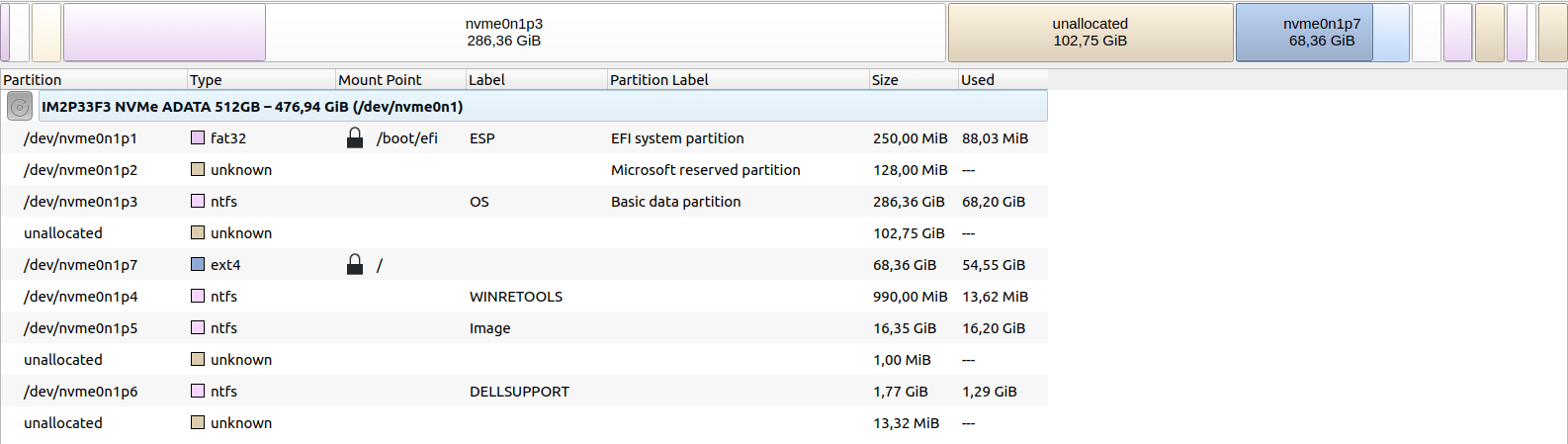Image resolution: width=1568 pixels, height=444 pixels.
Task: Click the WINRETOOLS label
Action: coord(516,297)
